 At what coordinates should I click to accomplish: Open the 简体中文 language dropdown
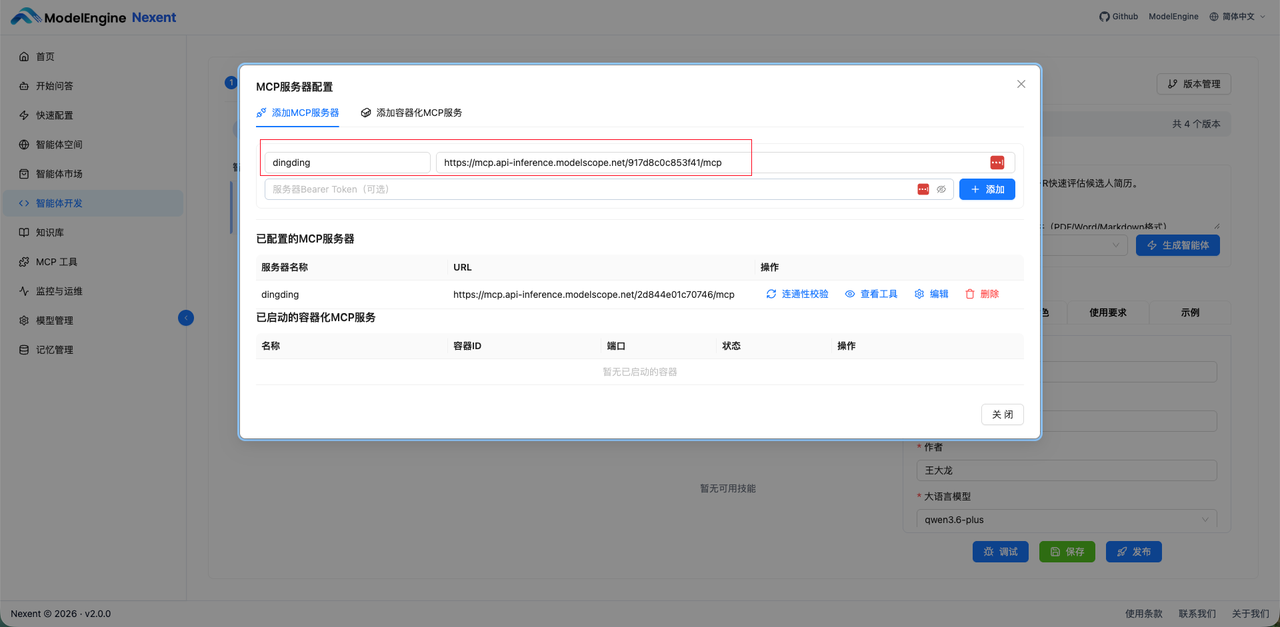point(1238,16)
